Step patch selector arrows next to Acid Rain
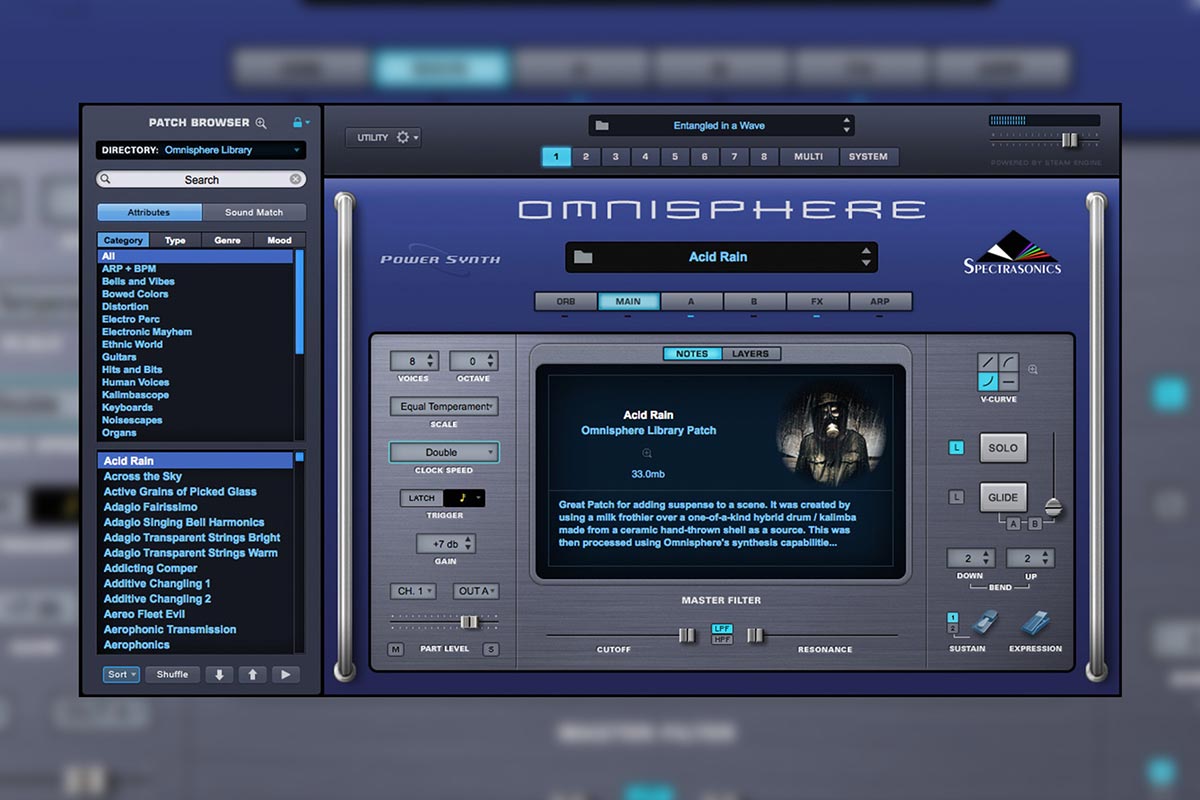1200x800 pixels. coord(866,257)
